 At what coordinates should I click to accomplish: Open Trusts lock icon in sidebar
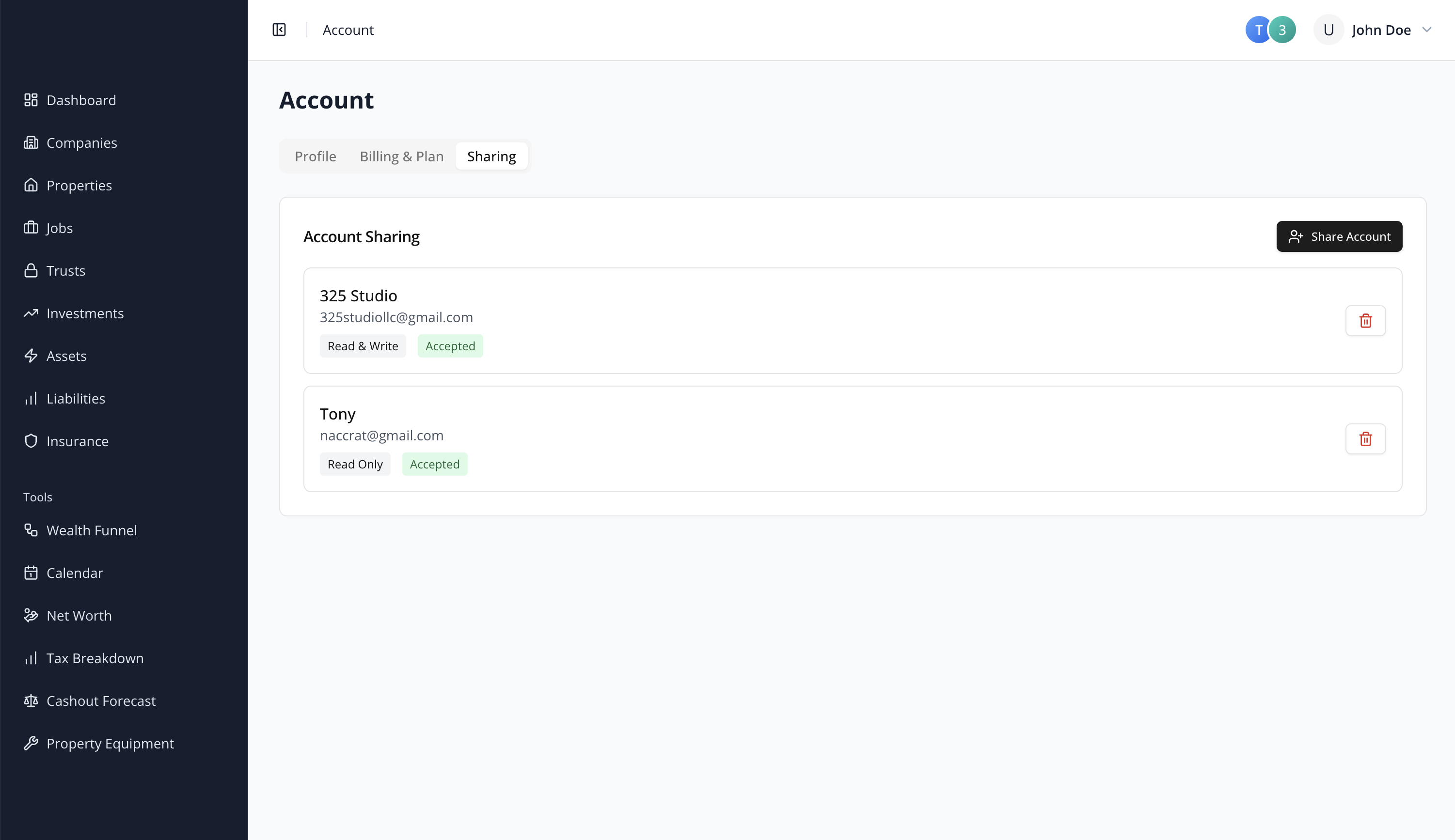pyautogui.click(x=31, y=271)
